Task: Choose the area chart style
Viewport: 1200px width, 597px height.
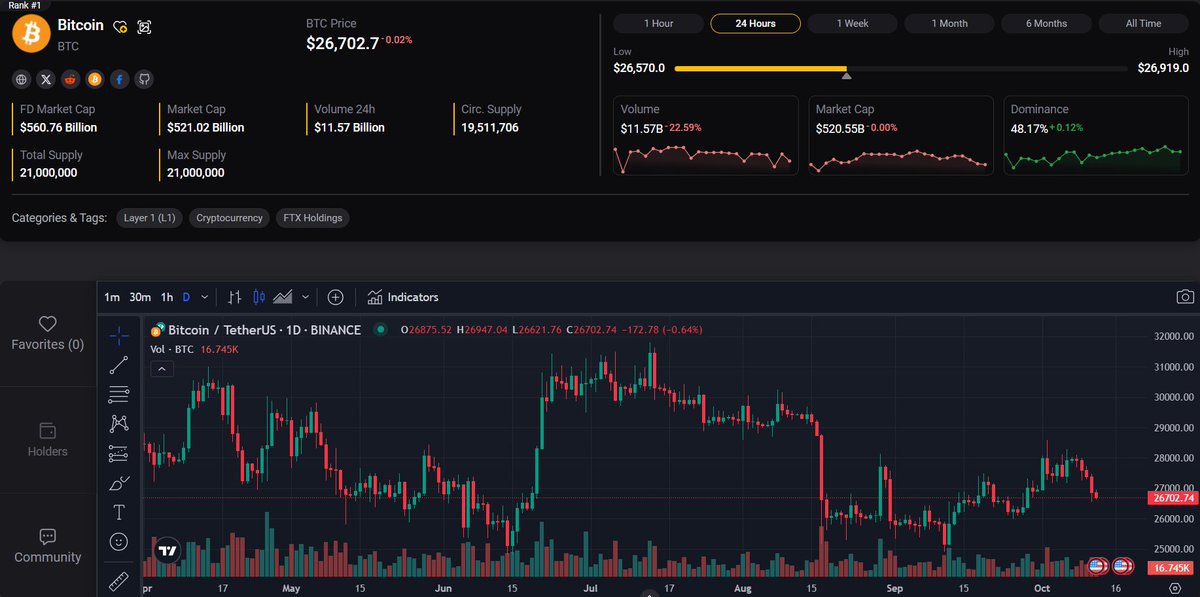Action: (283, 297)
